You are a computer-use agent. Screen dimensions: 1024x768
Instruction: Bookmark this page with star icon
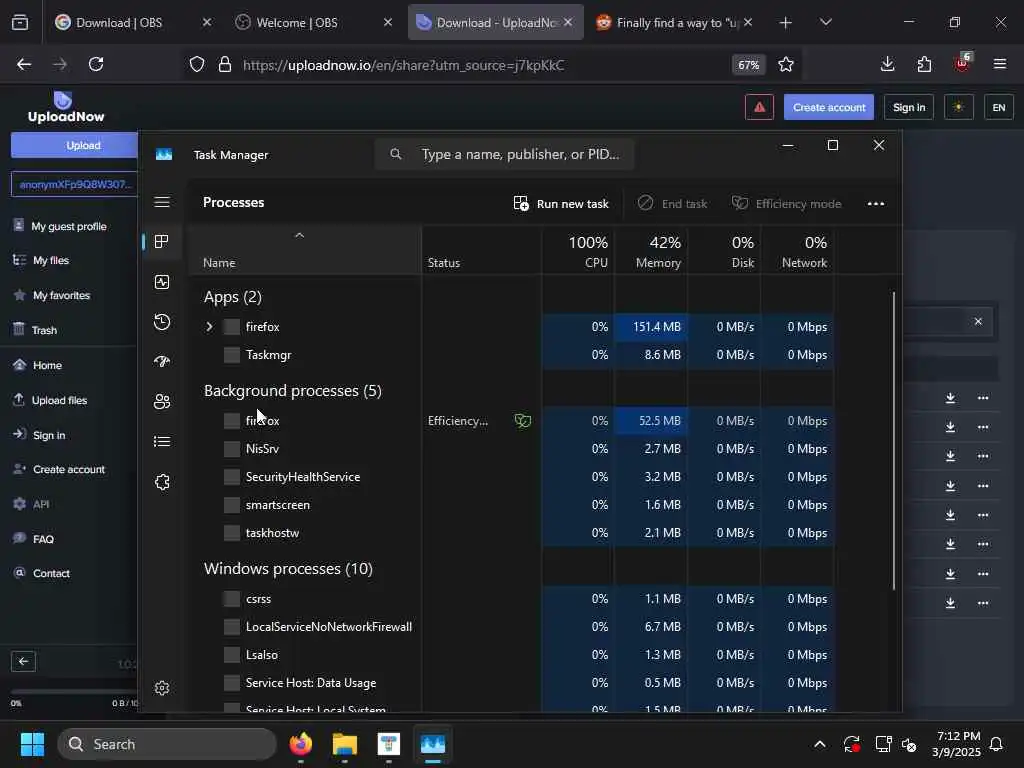tap(786, 65)
